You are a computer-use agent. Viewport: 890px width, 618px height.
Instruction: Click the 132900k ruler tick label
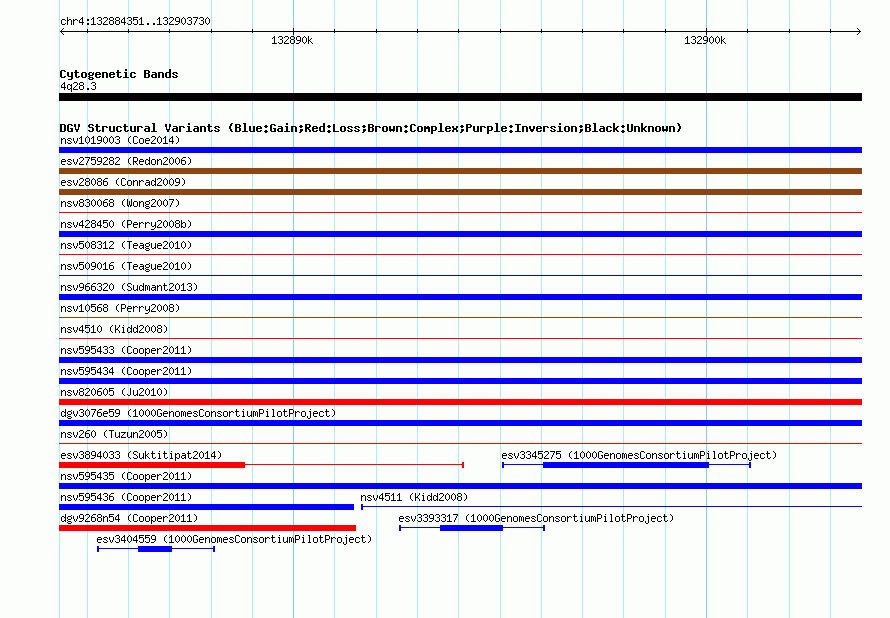[705, 40]
